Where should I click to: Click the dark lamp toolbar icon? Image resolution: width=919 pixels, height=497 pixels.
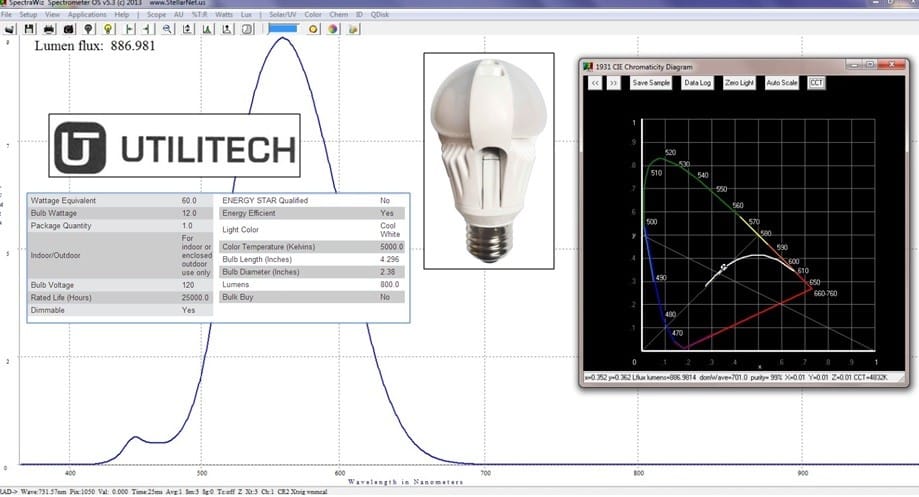pos(89,29)
